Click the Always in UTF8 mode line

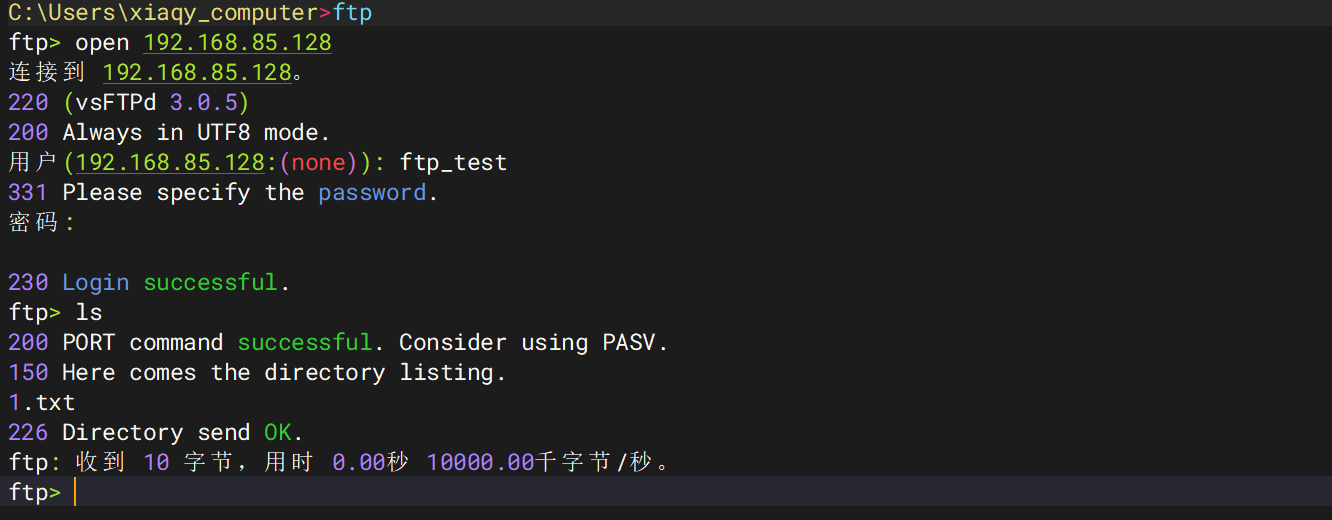(196, 133)
